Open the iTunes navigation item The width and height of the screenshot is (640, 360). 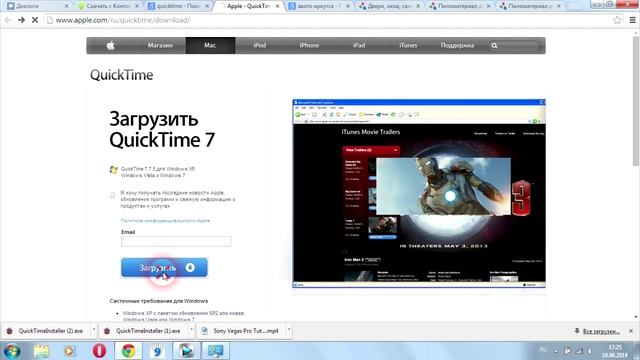coord(408,45)
